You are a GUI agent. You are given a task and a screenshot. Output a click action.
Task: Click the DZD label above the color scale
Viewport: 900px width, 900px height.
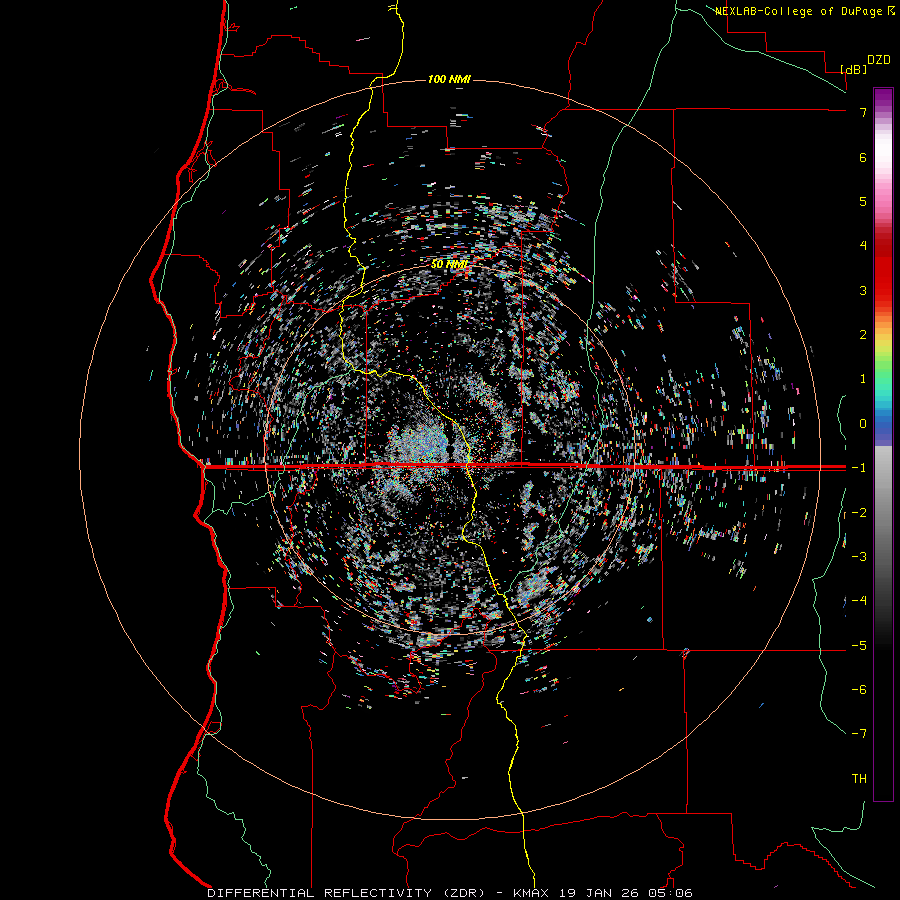(879, 60)
